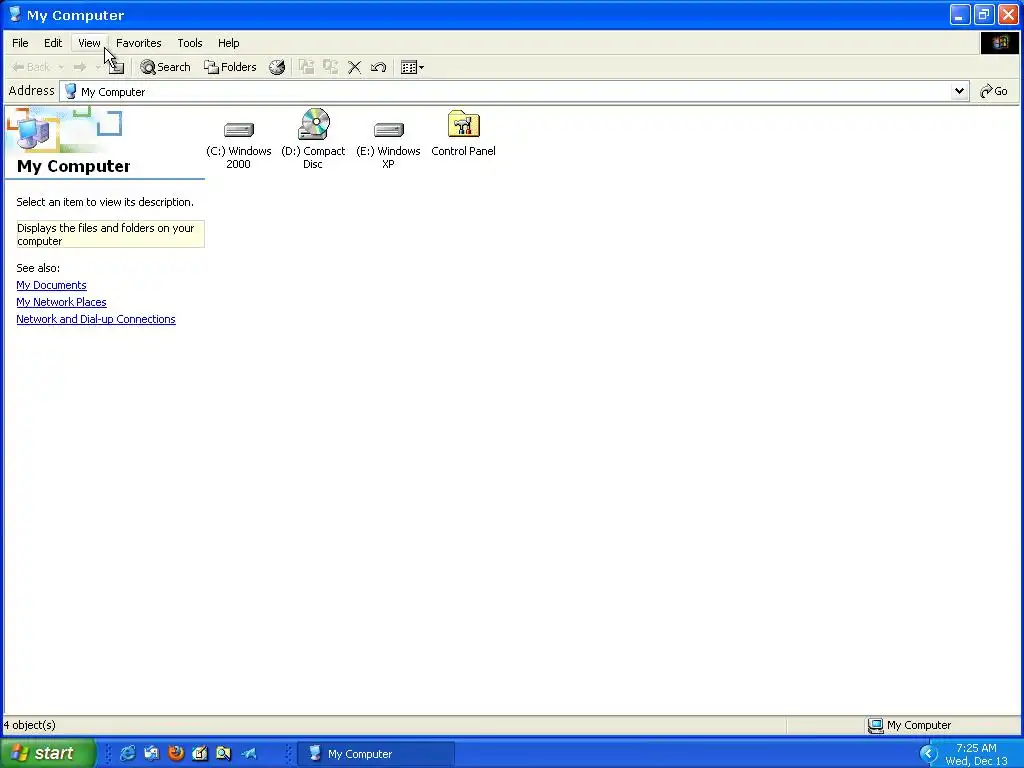Click the Copy To toolbar icon
This screenshot has height=768, width=1024.
[330, 67]
